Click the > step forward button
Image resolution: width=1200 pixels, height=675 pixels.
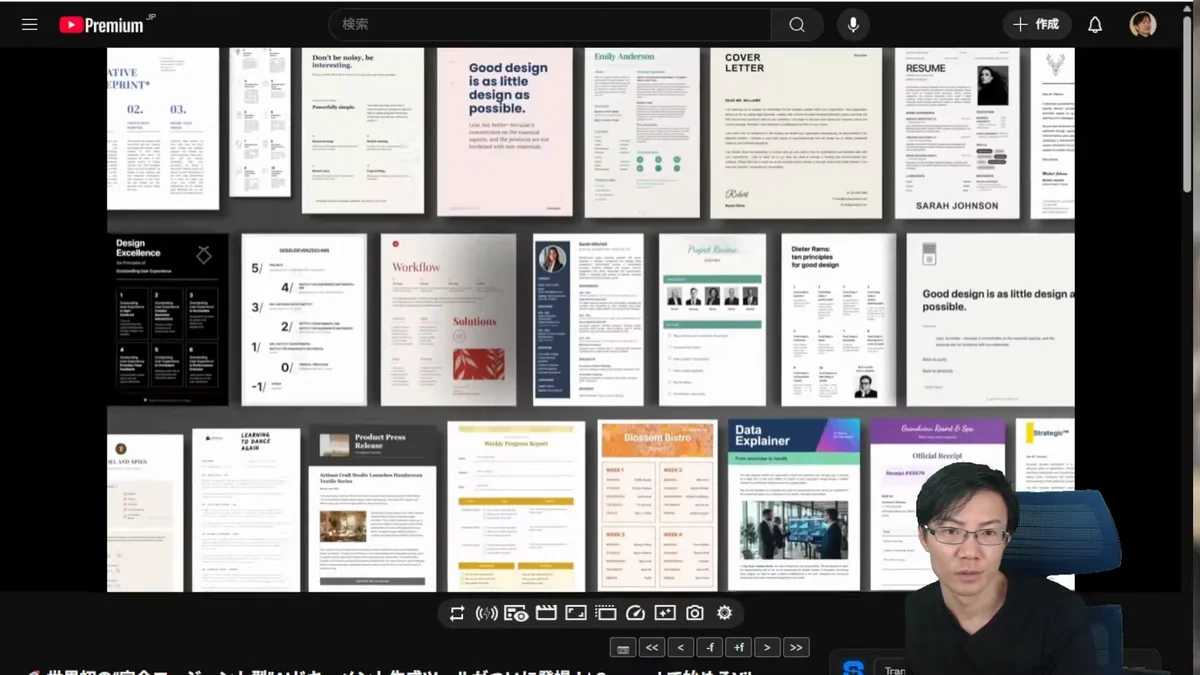pos(767,648)
